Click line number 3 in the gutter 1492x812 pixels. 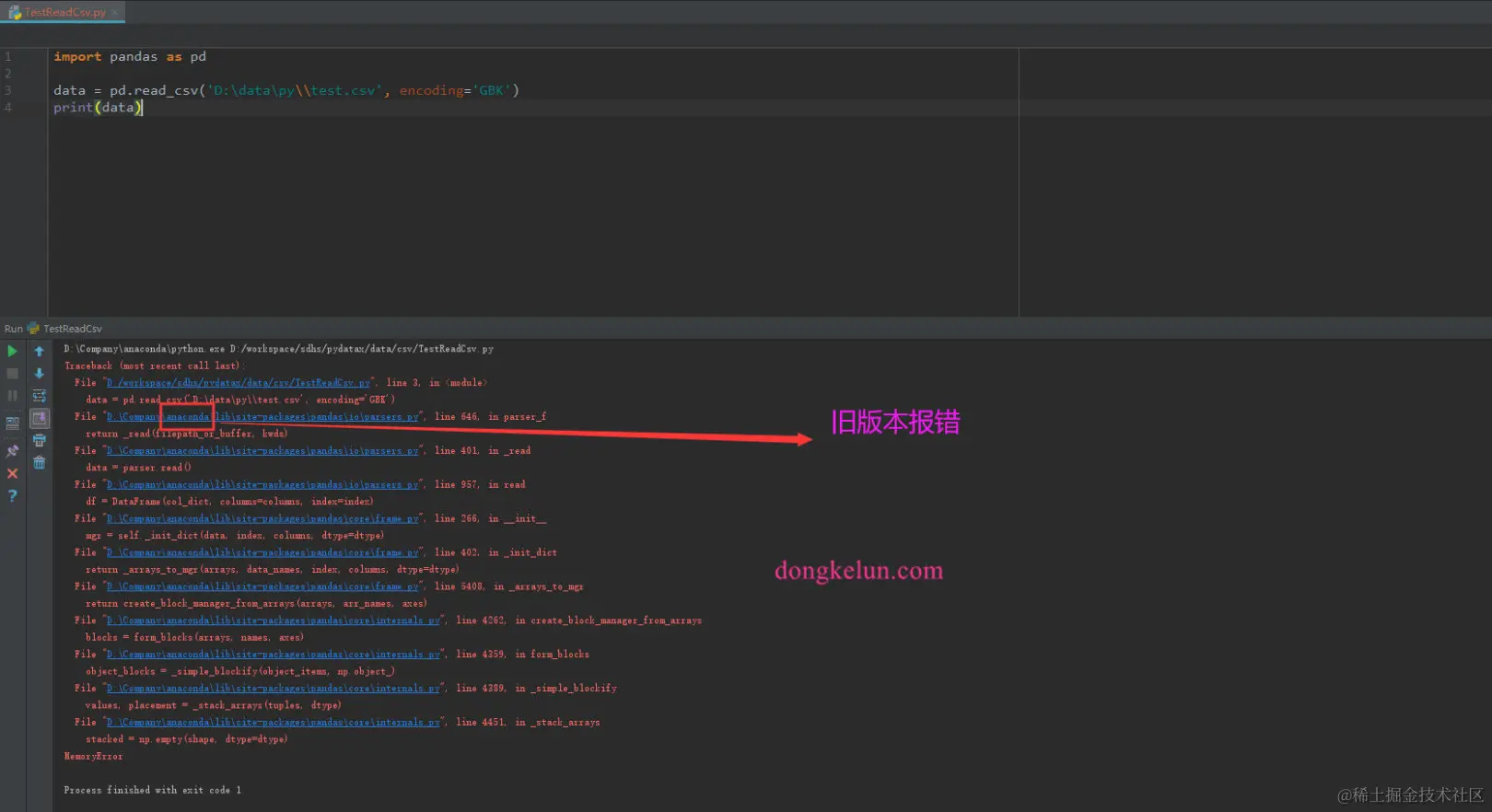coord(7,90)
